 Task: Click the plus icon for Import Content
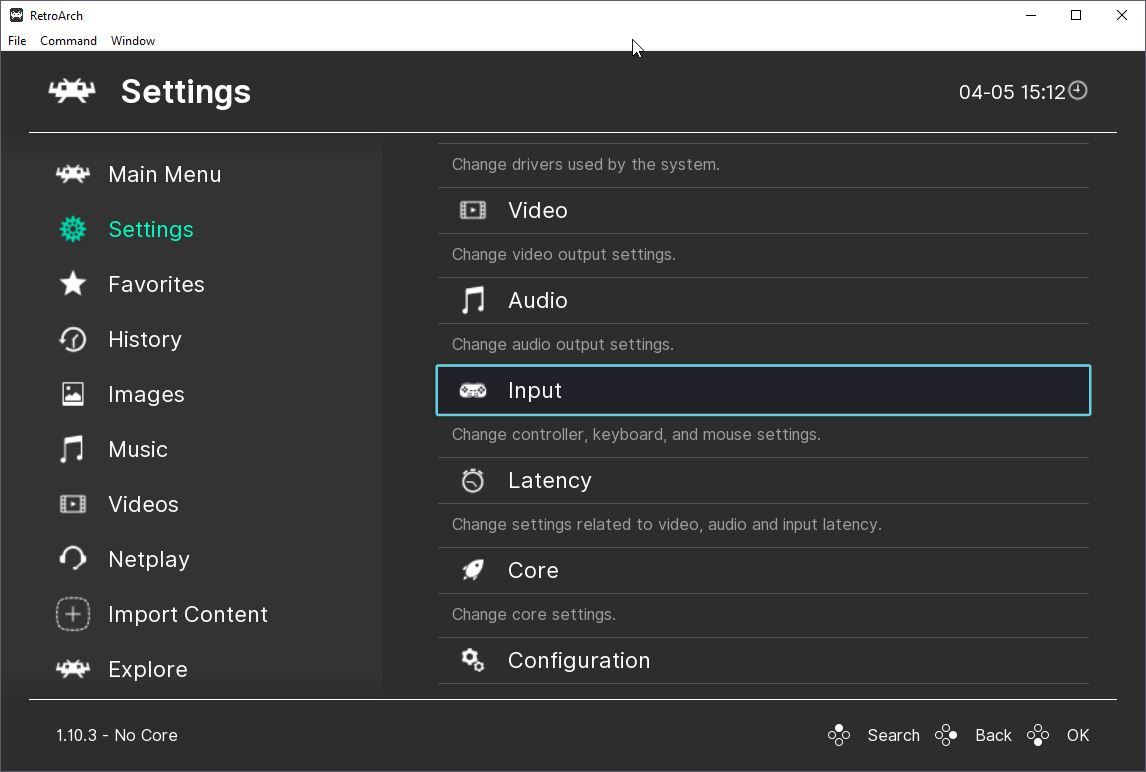click(73, 614)
